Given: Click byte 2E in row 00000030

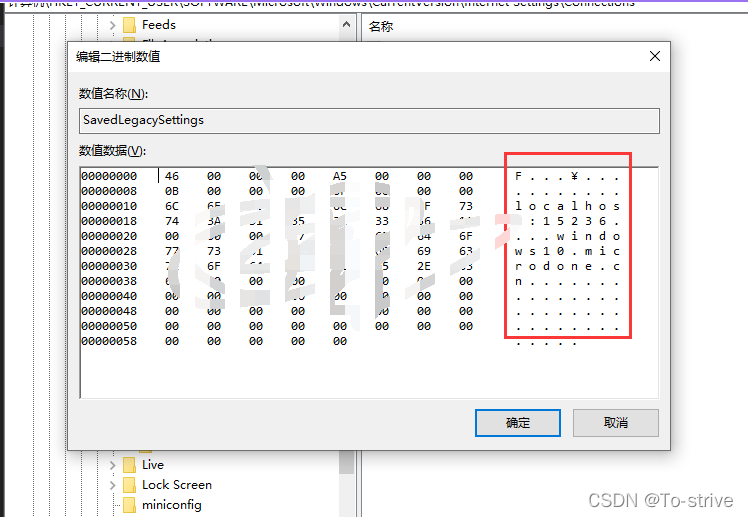Looking at the screenshot, I should 424,266.
